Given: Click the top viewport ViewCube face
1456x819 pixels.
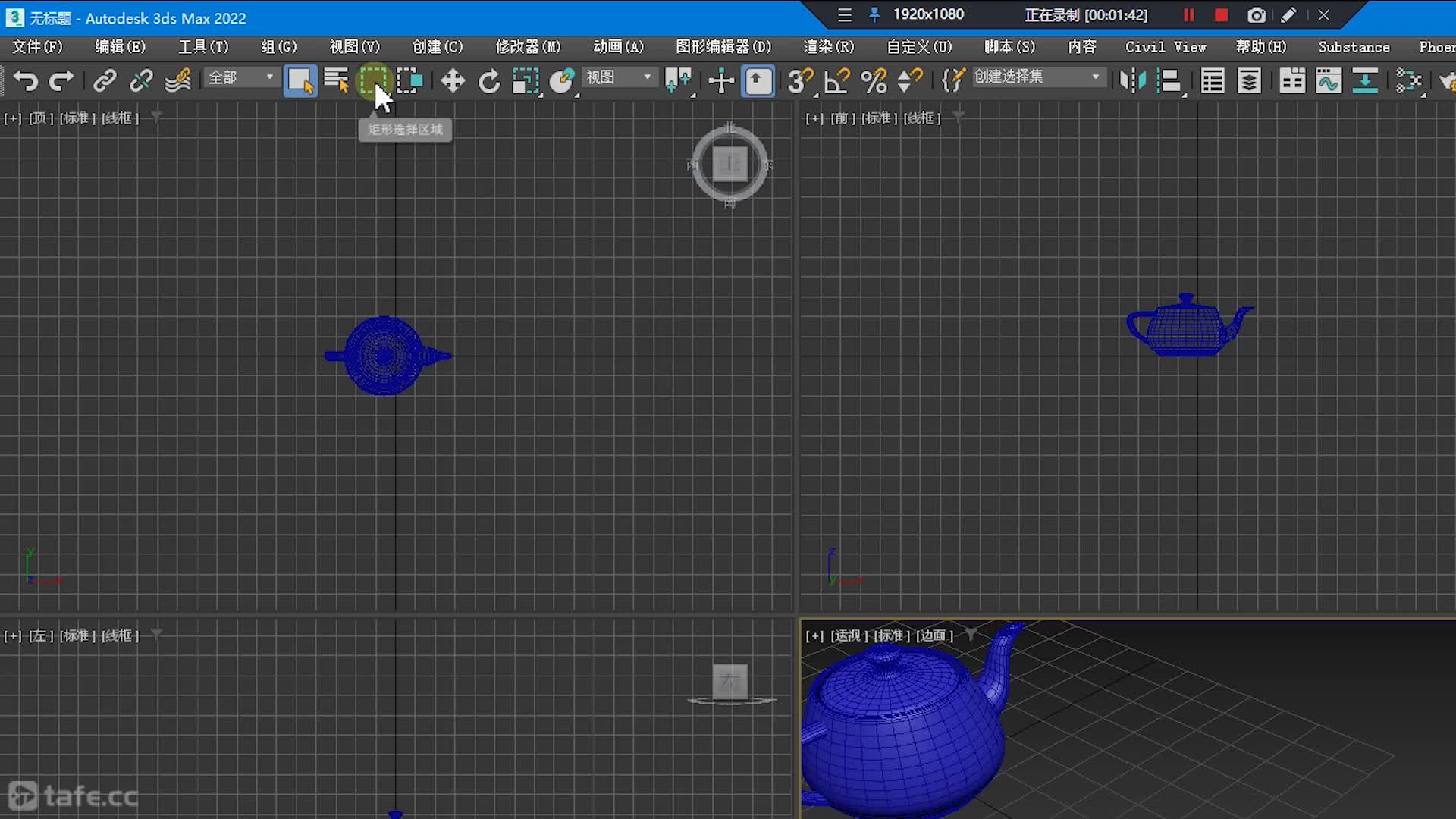Looking at the screenshot, I should (x=730, y=164).
